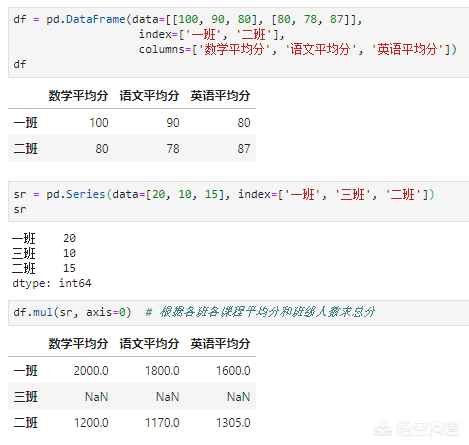The height and width of the screenshot is (445, 469).
Task: Click the 英语平均分 header in result table
Action: click(x=220, y=344)
